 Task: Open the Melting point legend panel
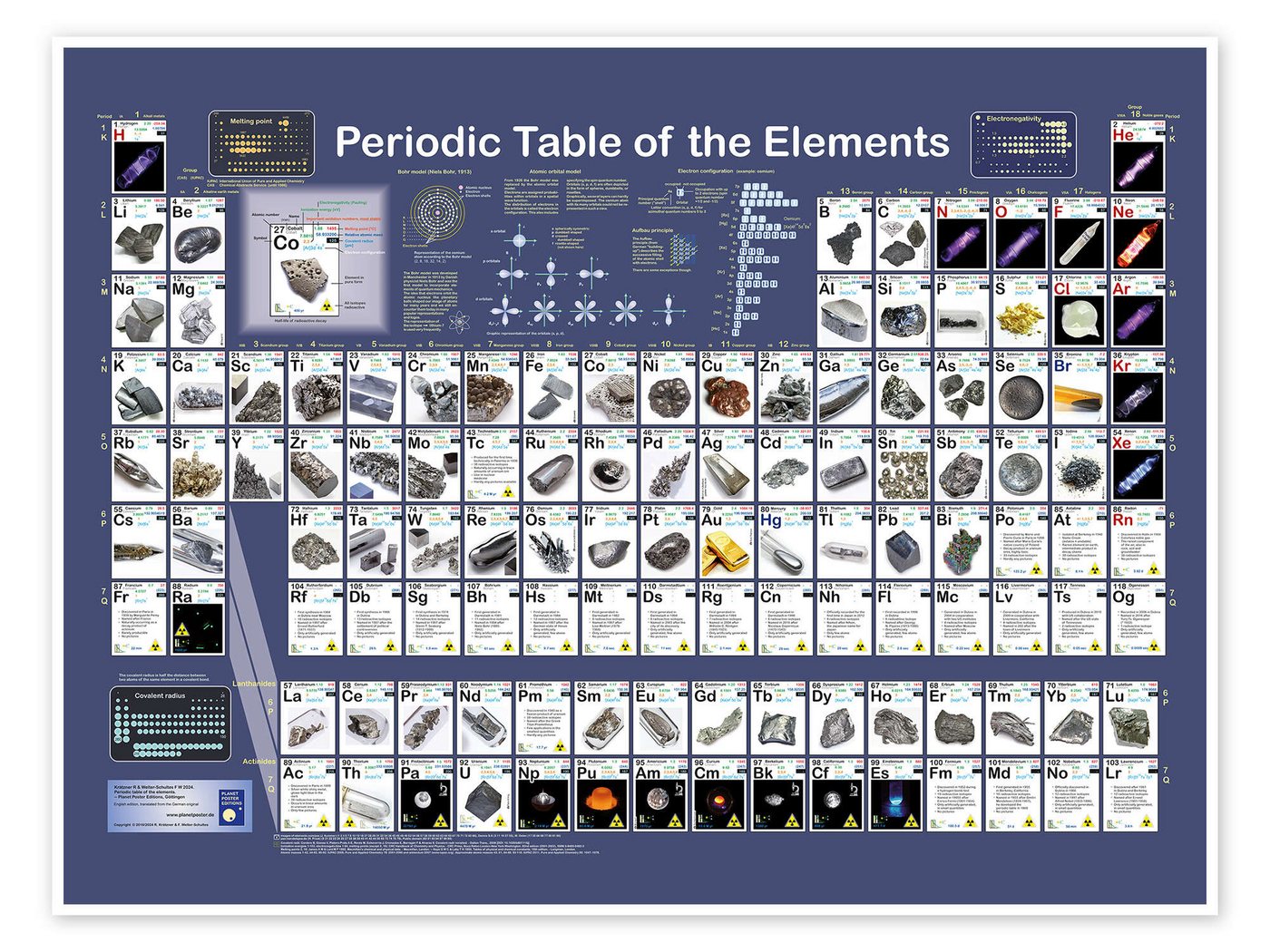point(262,141)
